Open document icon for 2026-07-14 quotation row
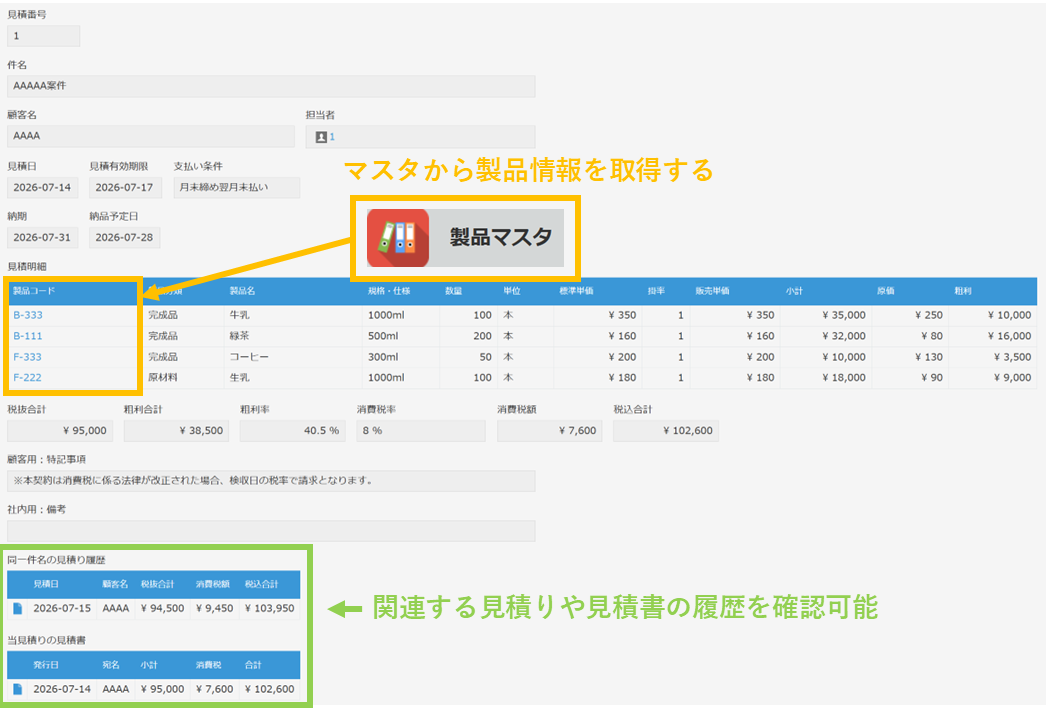The image size is (1046, 714). [18, 689]
